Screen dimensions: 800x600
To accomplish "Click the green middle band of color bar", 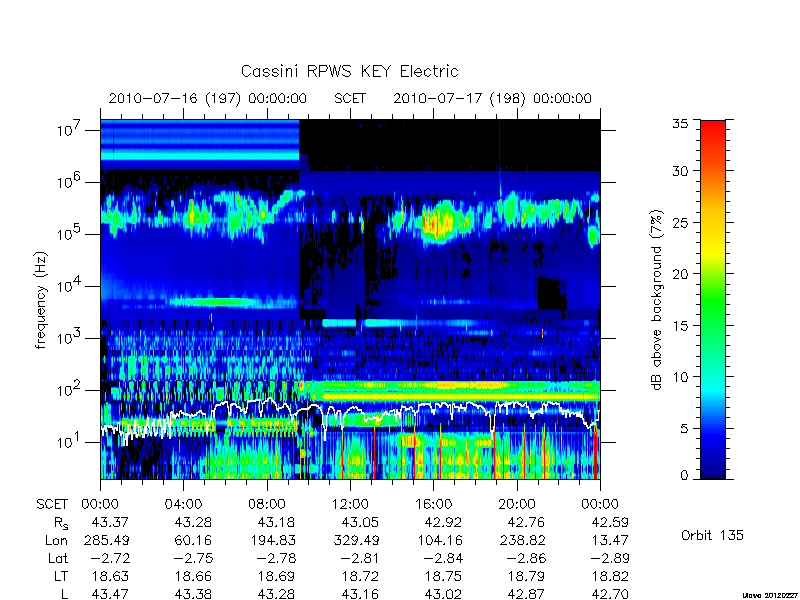I will tap(713, 301).
